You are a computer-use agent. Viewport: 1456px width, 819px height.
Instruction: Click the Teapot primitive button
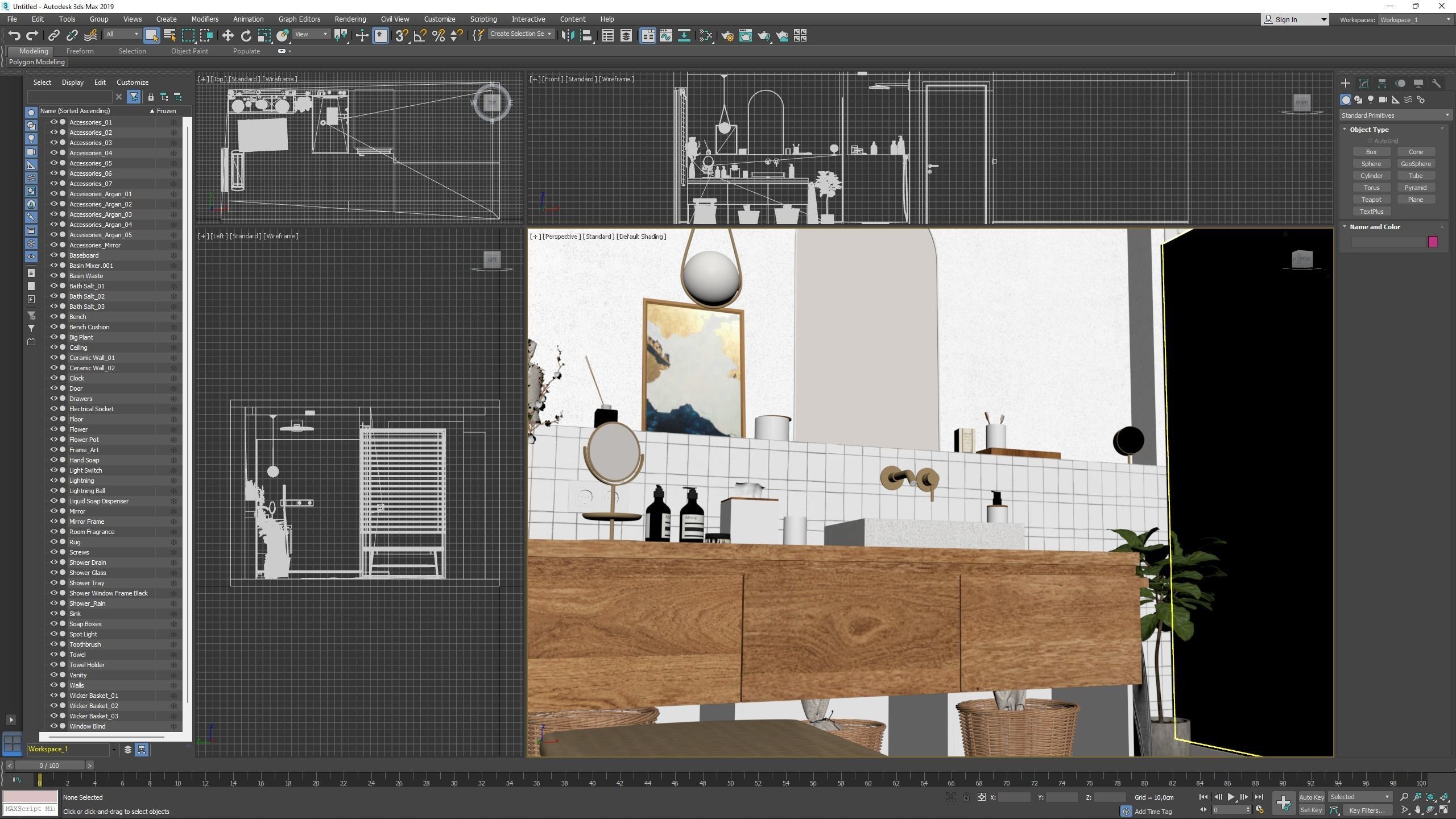pyautogui.click(x=1371, y=200)
